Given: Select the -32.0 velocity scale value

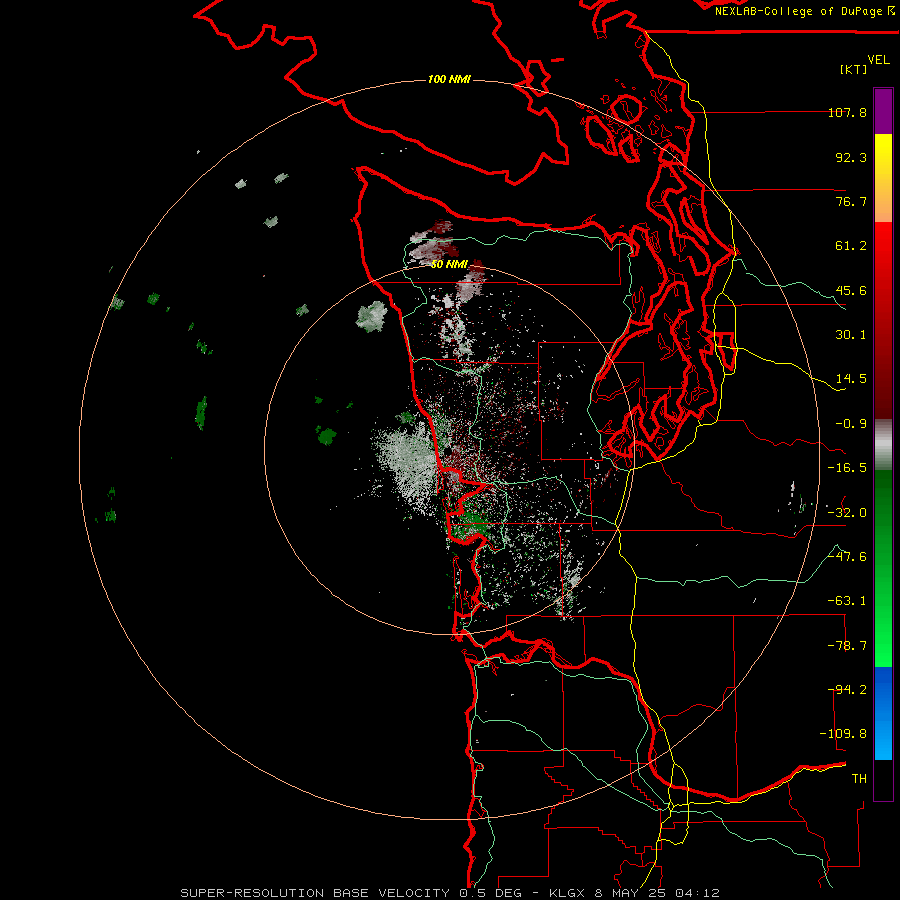Looking at the screenshot, I should coord(847,513).
